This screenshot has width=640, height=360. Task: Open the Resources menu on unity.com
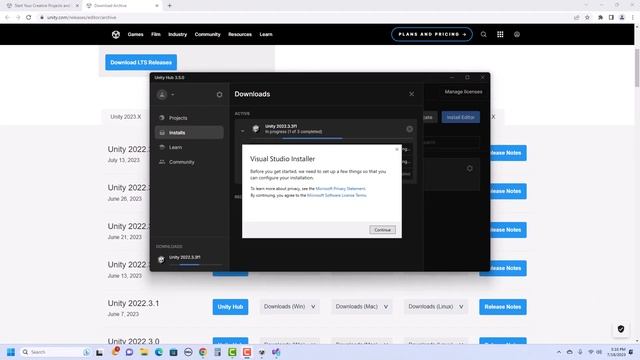click(x=240, y=35)
